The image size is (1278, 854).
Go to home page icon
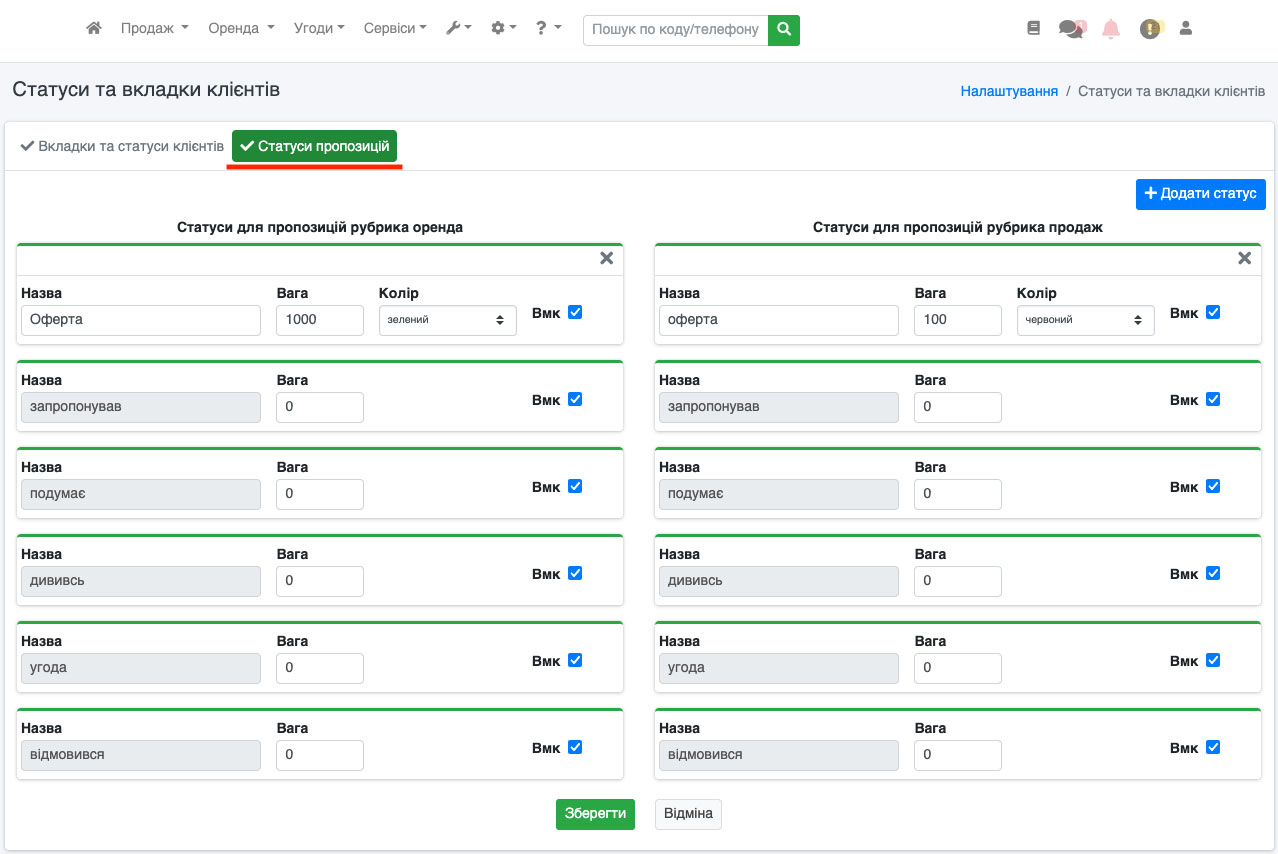click(x=94, y=29)
